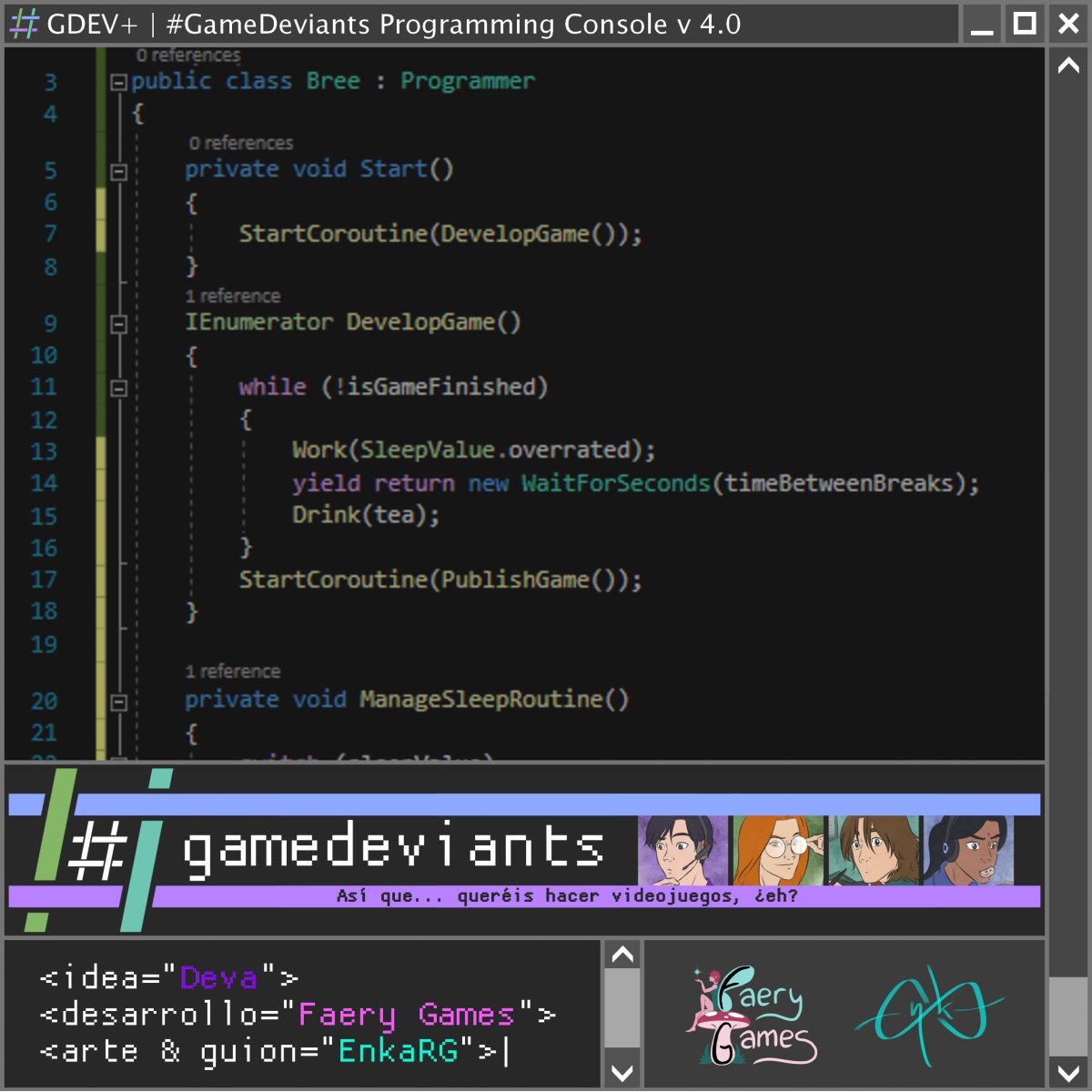The image size is (1092, 1092).
Task: Open the Faery Games mushroom logo
Action: click(753, 1015)
